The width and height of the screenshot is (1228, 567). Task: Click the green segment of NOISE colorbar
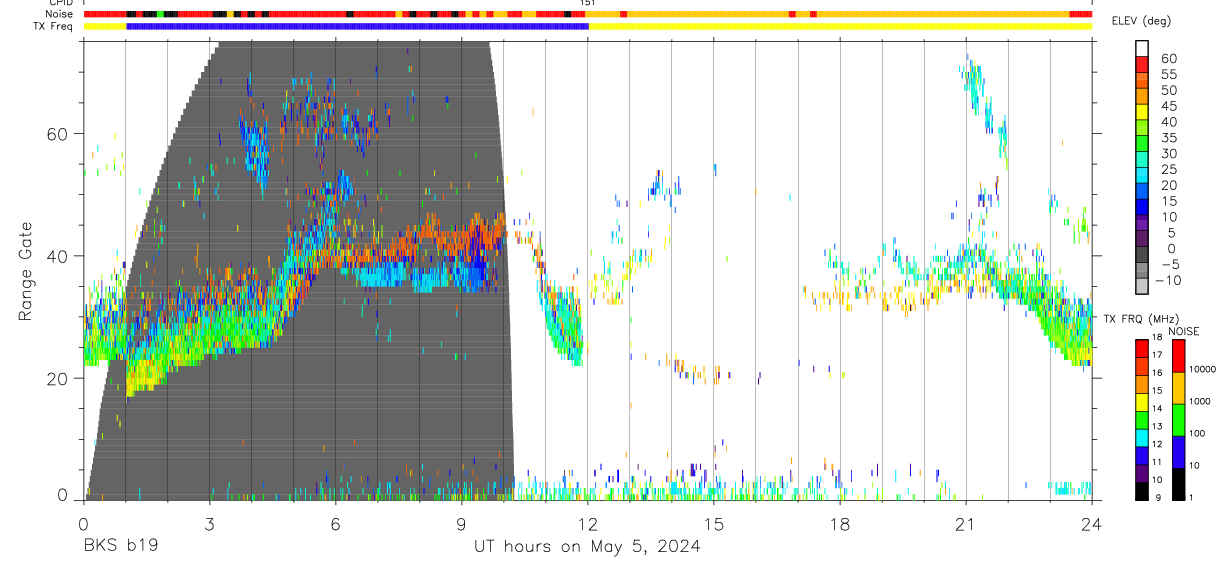(1178, 418)
